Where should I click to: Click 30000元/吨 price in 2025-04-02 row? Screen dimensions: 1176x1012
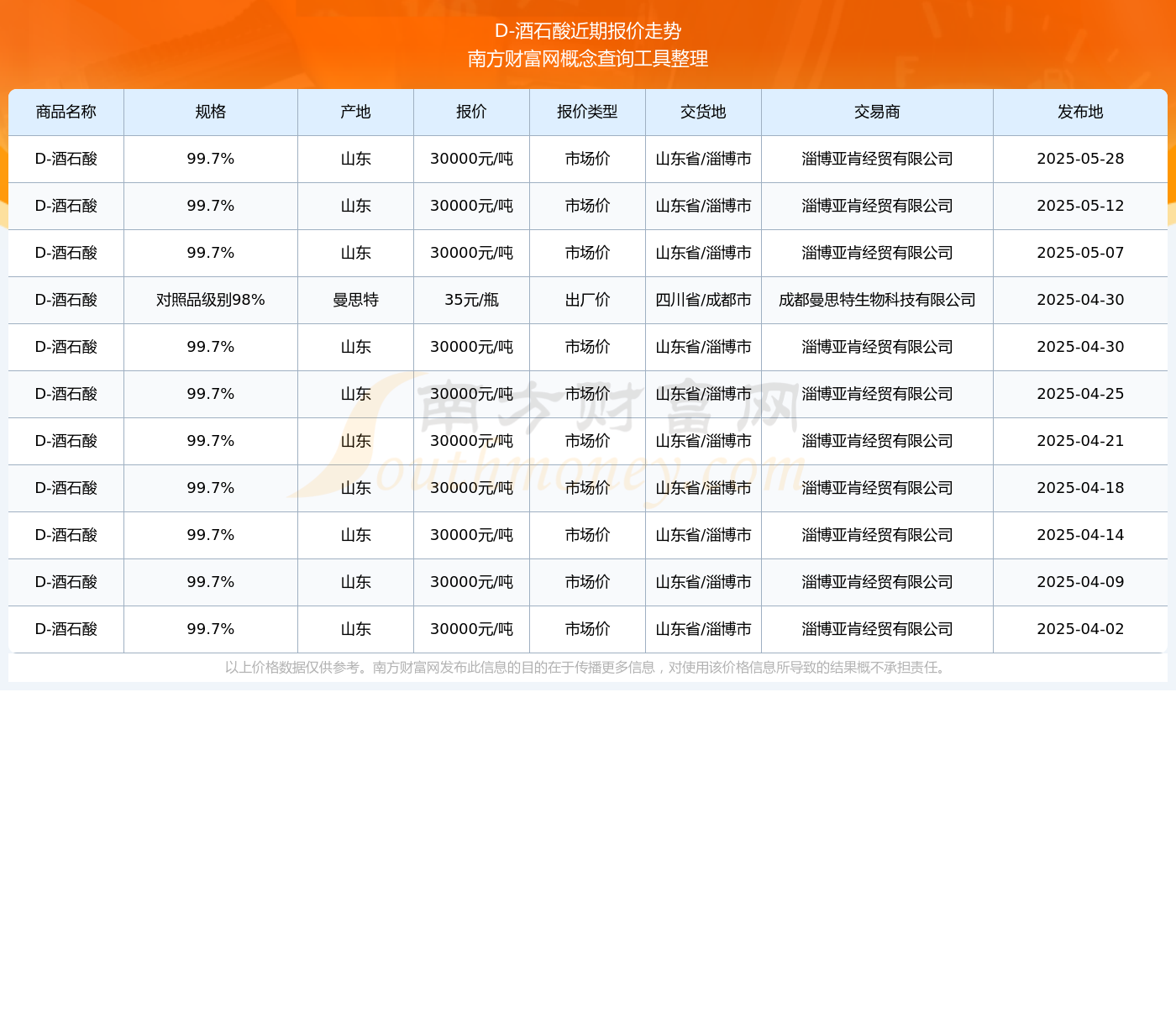click(472, 629)
